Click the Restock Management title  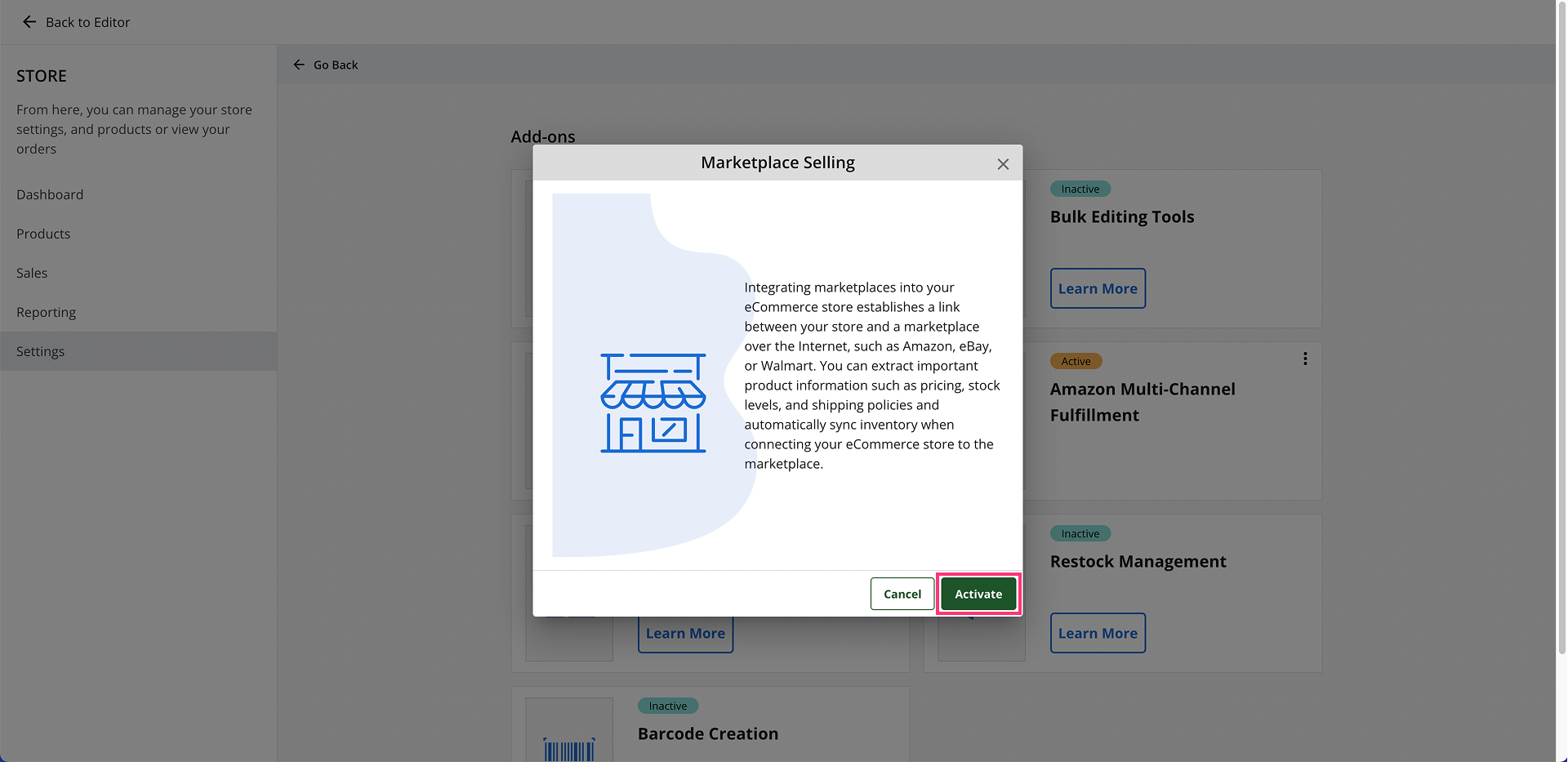[1138, 561]
